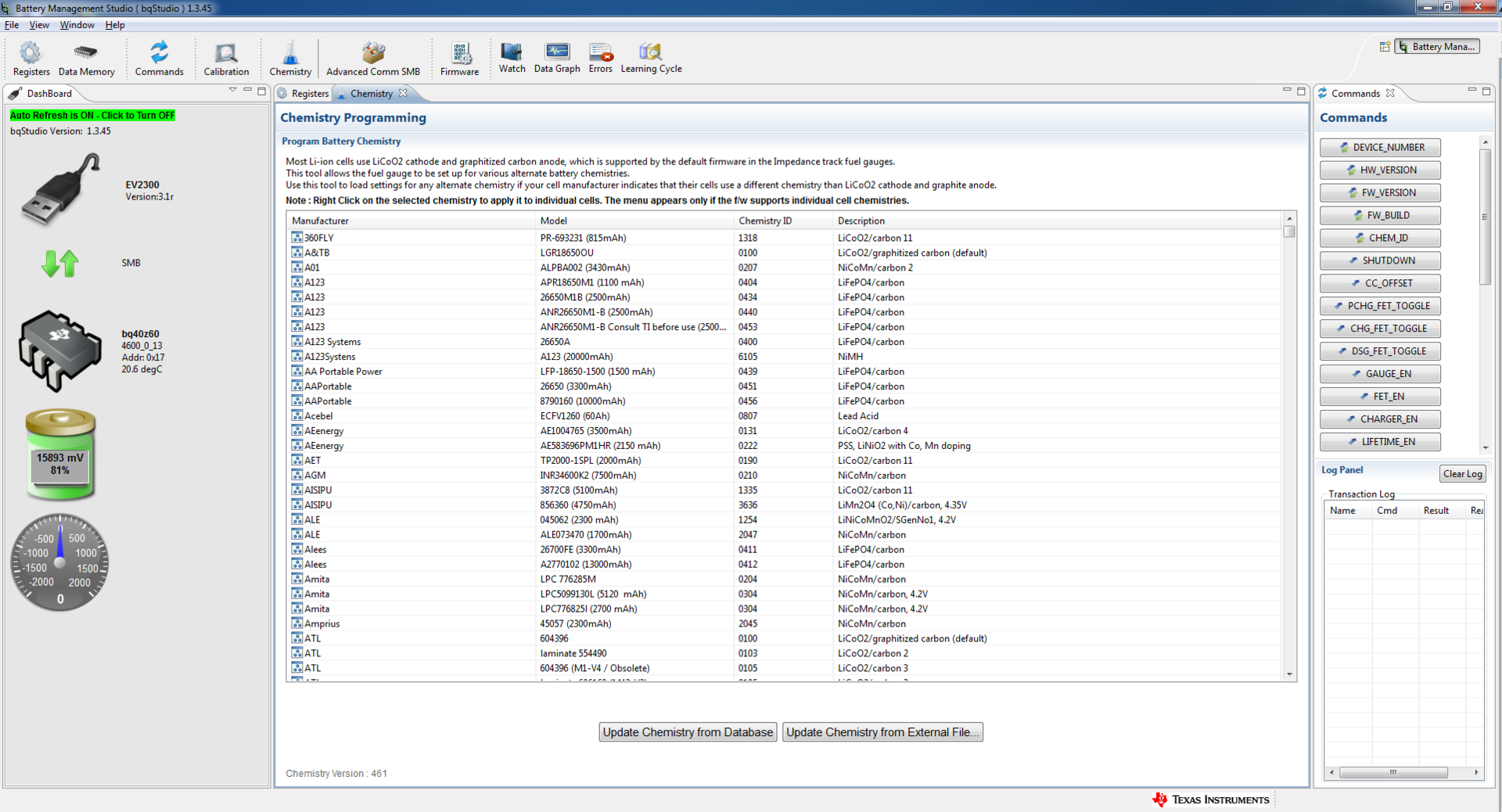
Task: Clear the transaction log
Action: point(1462,473)
